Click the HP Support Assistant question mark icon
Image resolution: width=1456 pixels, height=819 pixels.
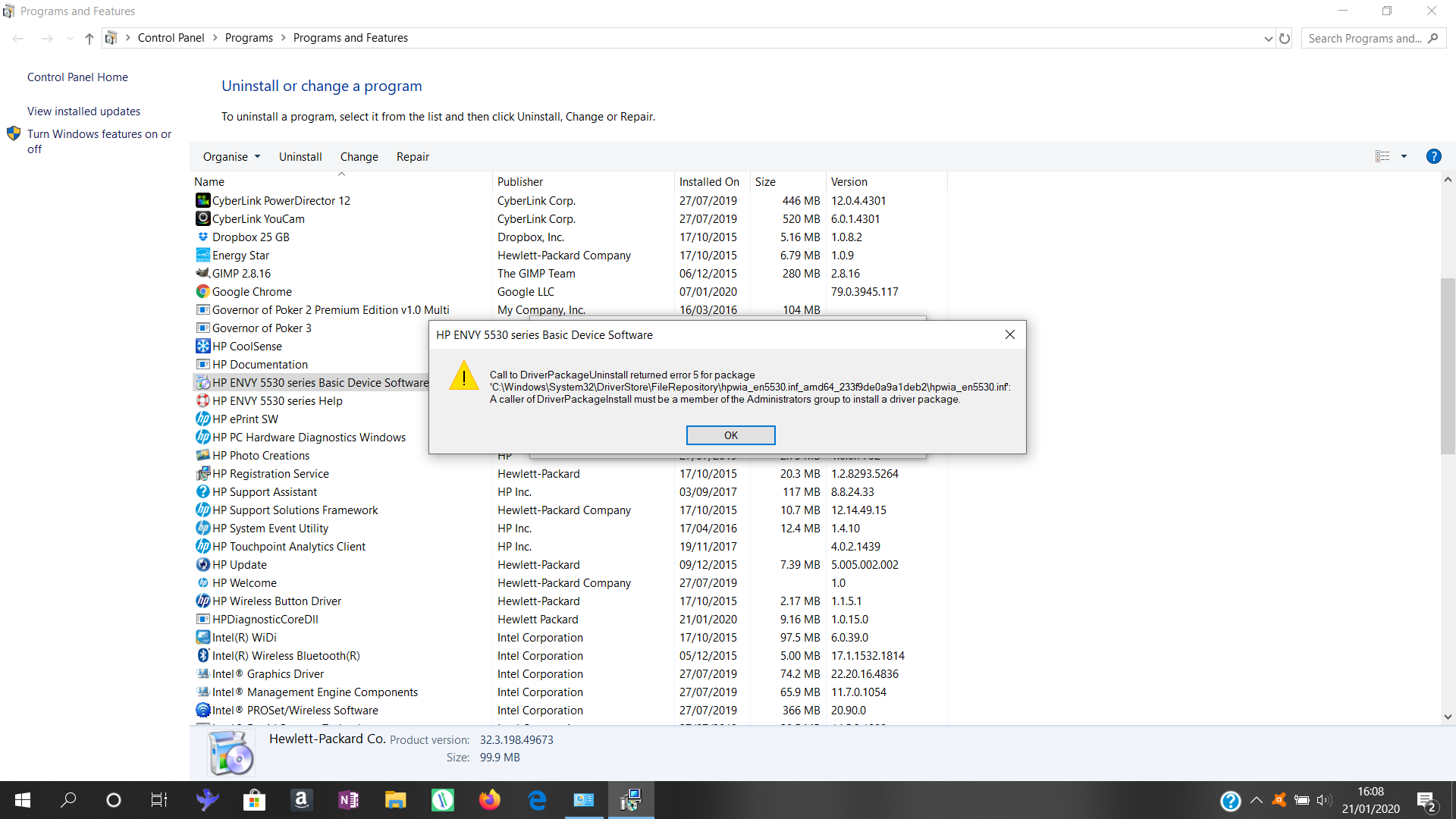(x=202, y=491)
